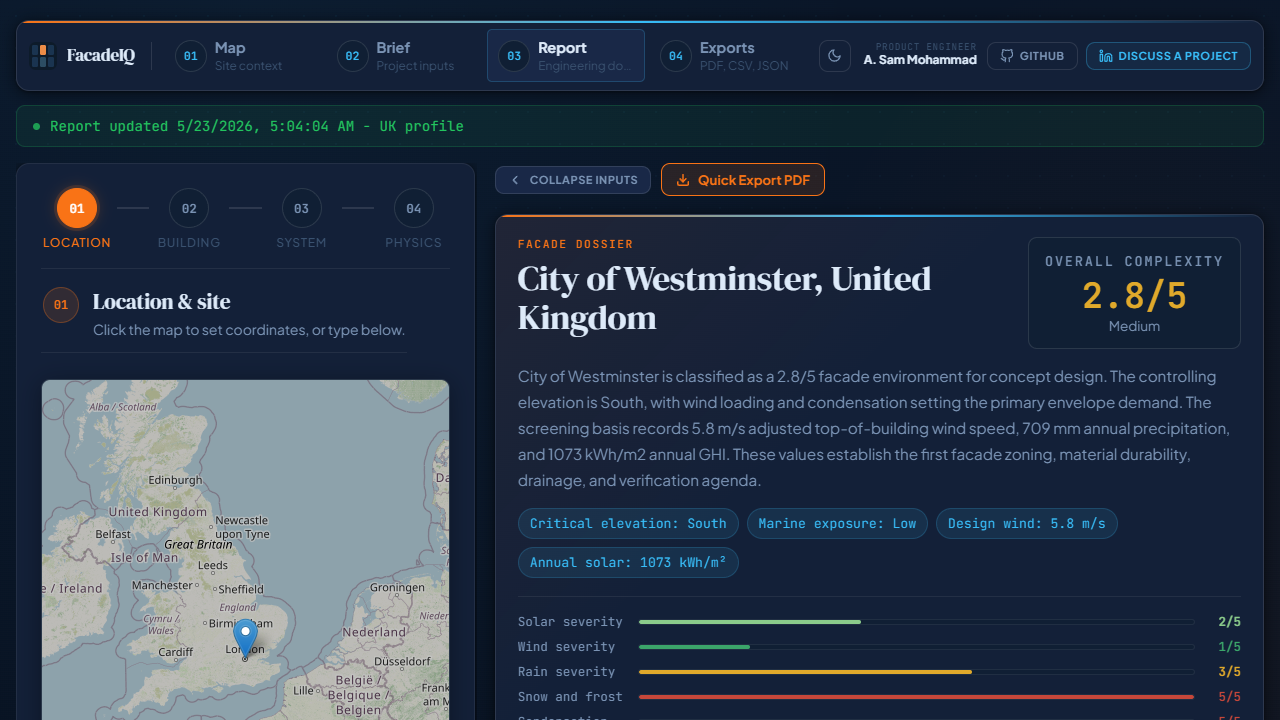Click the FACADE DOSSIER label

[x=575, y=244]
